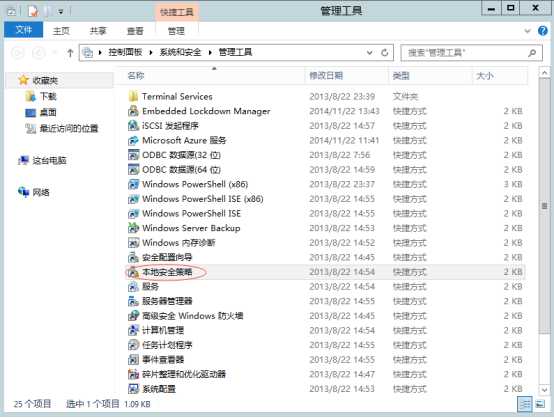
Task: Click the search magnifier icon
Action: pyautogui.click(x=532, y=53)
